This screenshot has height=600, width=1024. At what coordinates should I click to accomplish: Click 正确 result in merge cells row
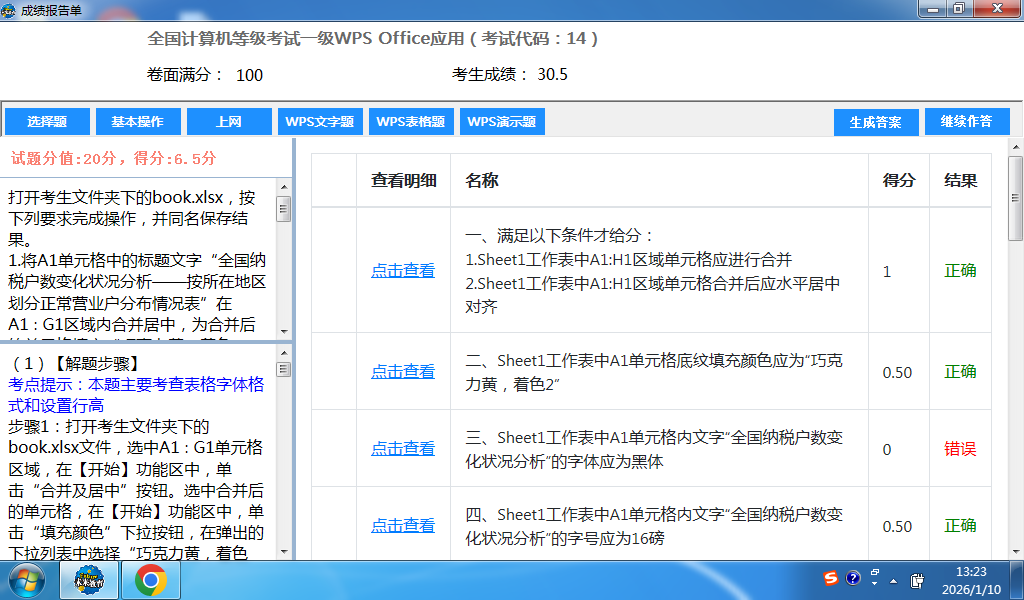tap(960, 271)
